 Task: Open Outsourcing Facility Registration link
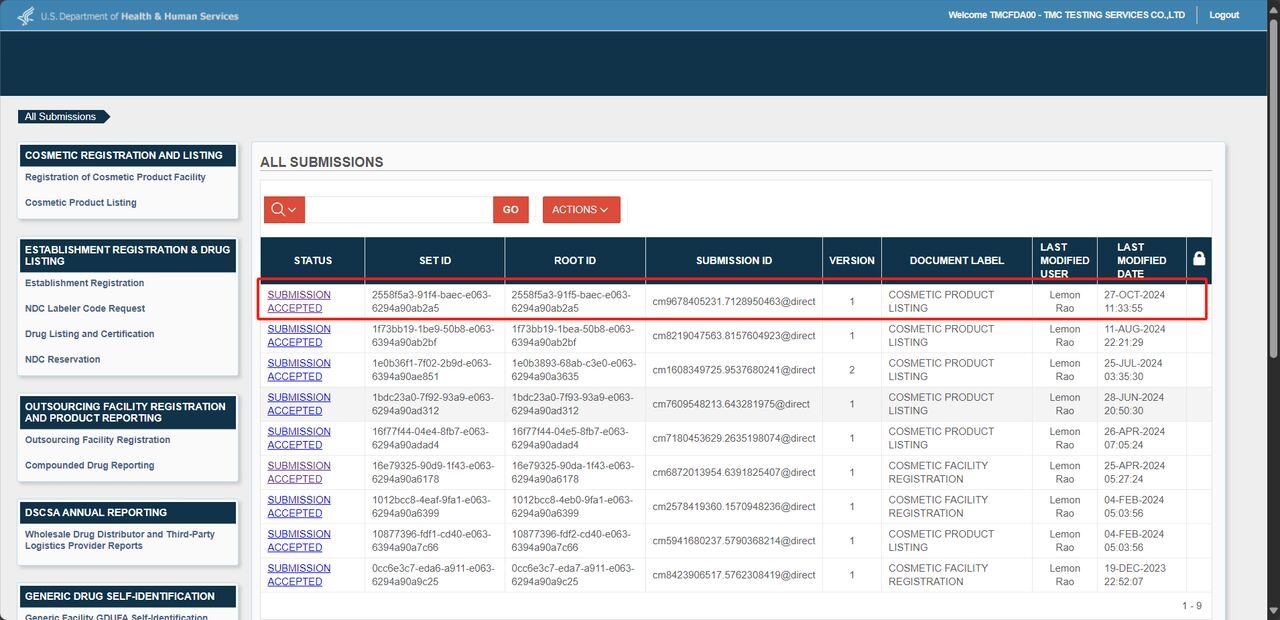(x=98, y=440)
